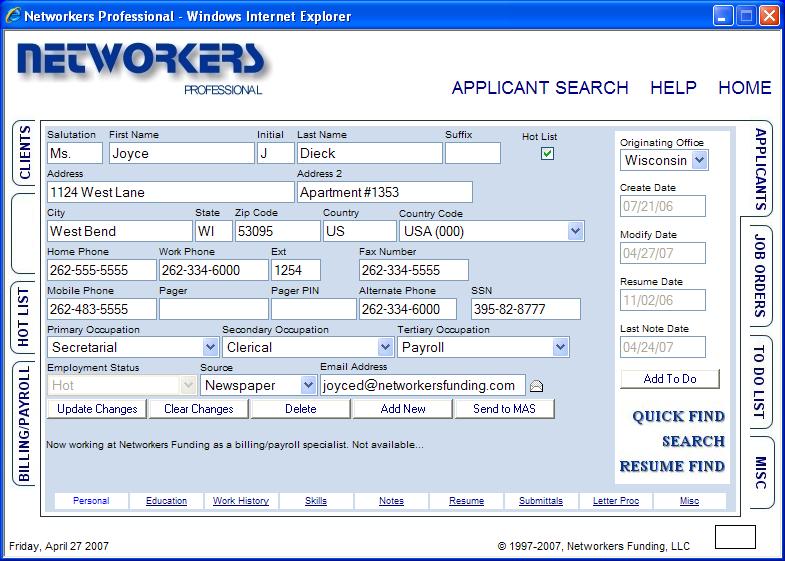Open the BILLING/PAYROLL side tab
The image size is (785, 561).
(24, 423)
